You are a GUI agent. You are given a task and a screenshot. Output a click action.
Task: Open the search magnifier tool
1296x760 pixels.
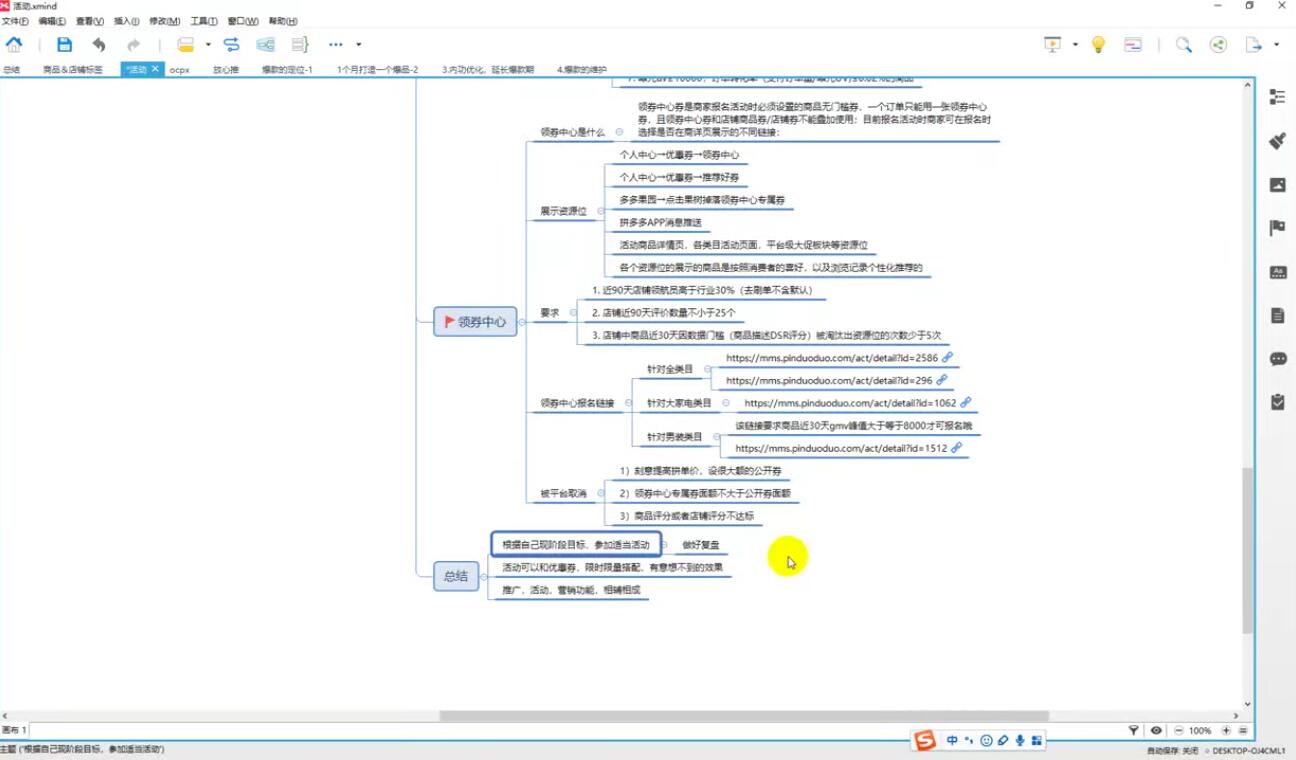[x=1183, y=44]
